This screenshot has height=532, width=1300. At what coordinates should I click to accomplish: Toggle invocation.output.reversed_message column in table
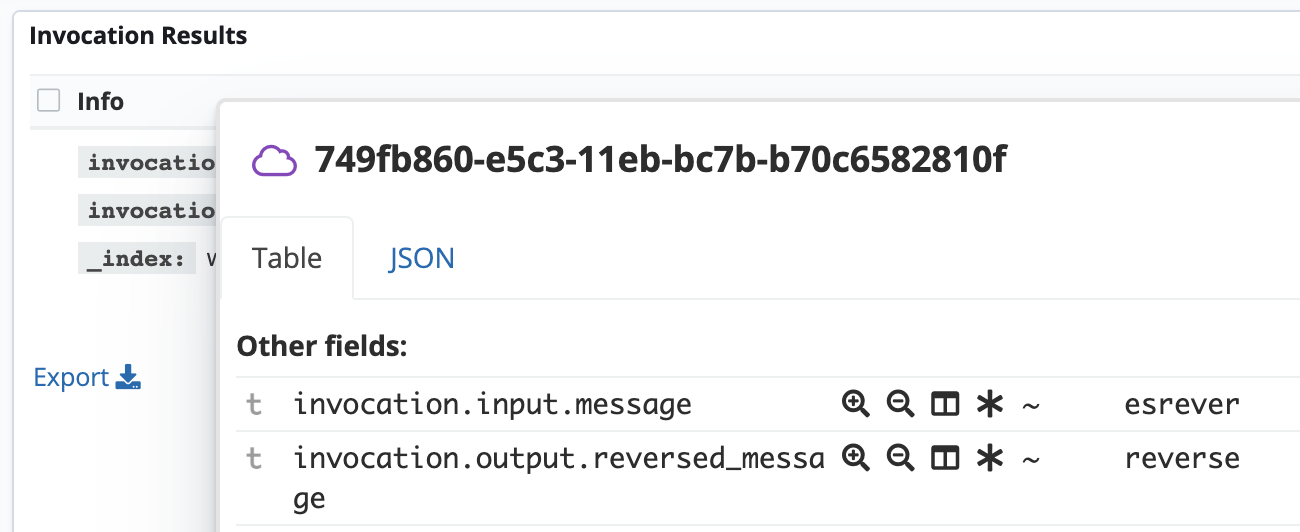(945, 458)
